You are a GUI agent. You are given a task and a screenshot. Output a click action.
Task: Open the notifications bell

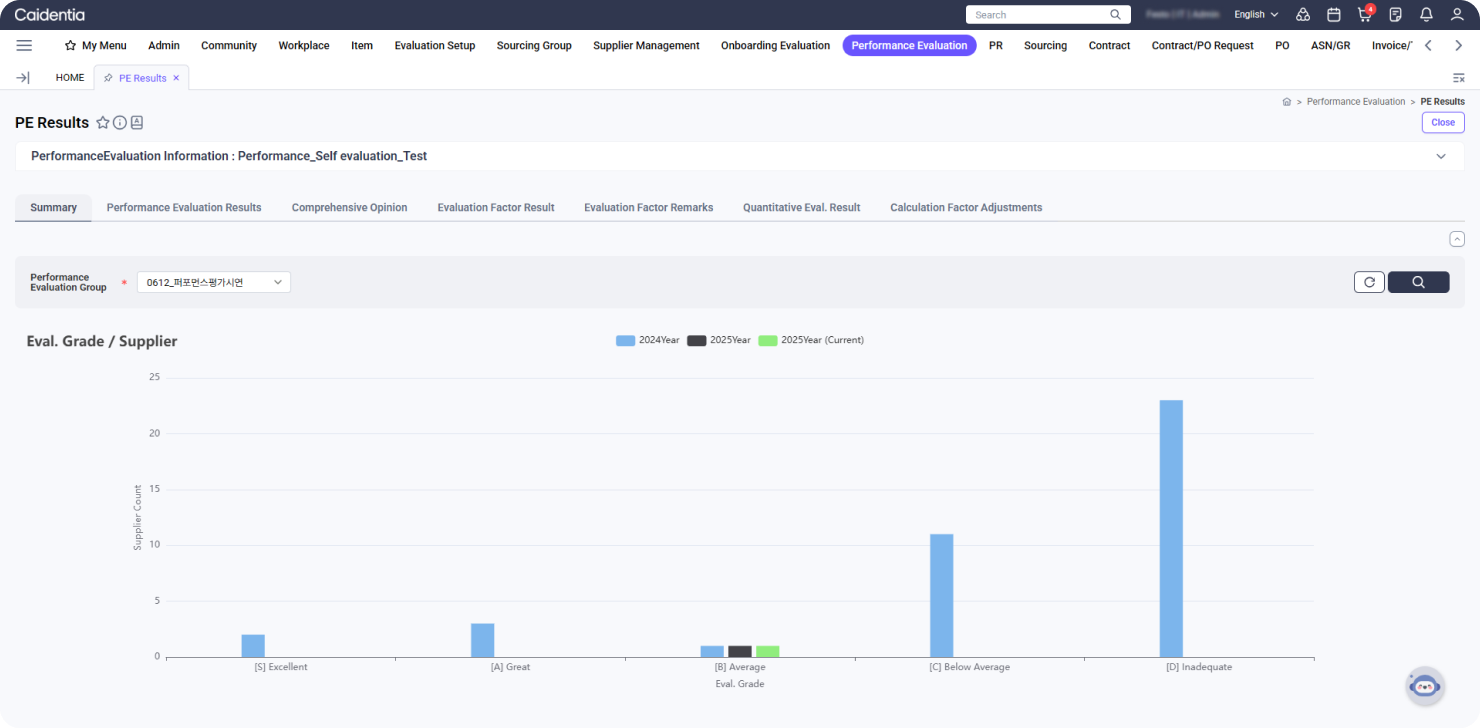coord(1426,15)
